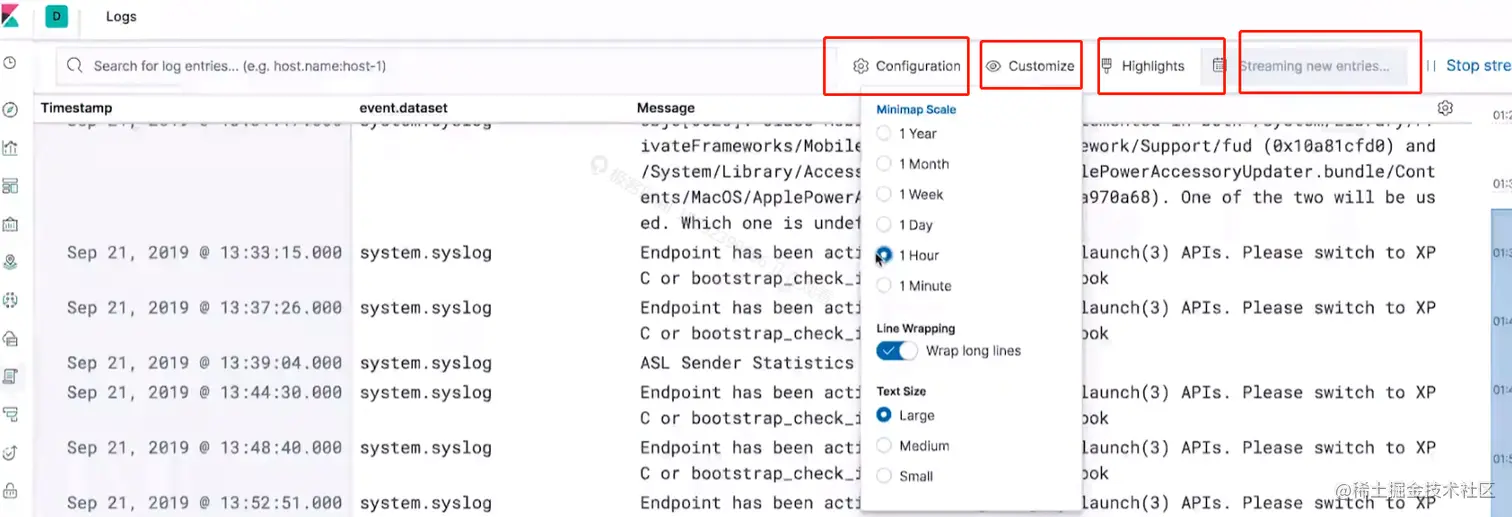Click the Logs breadcrumb
This screenshot has height=517, width=1512.
click(121, 16)
